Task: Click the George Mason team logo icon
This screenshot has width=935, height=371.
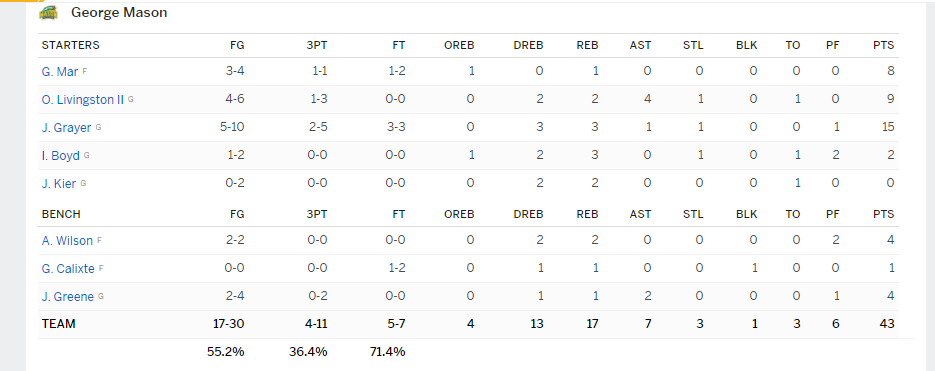Action: [x=48, y=13]
